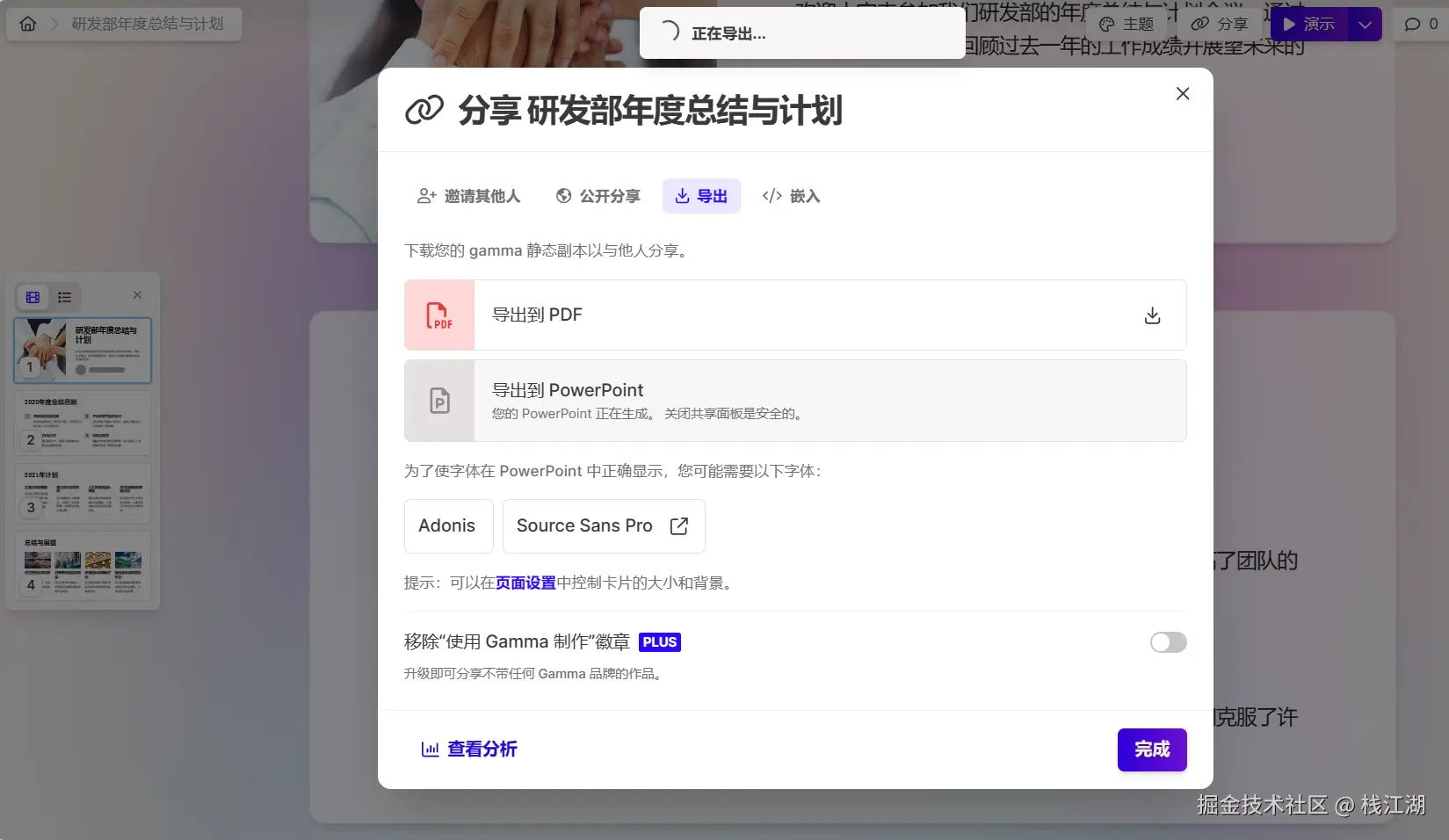
Task: Open 查看分析 analytics
Action: point(469,749)
